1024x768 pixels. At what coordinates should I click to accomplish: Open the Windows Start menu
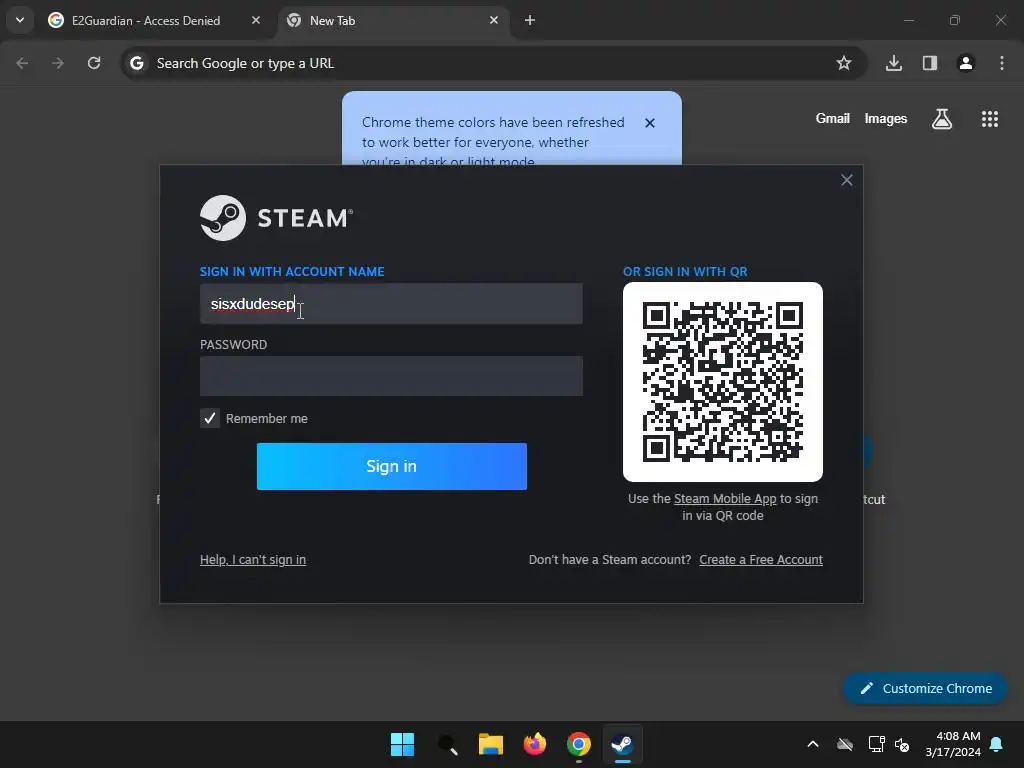click(x=402, y=744)
